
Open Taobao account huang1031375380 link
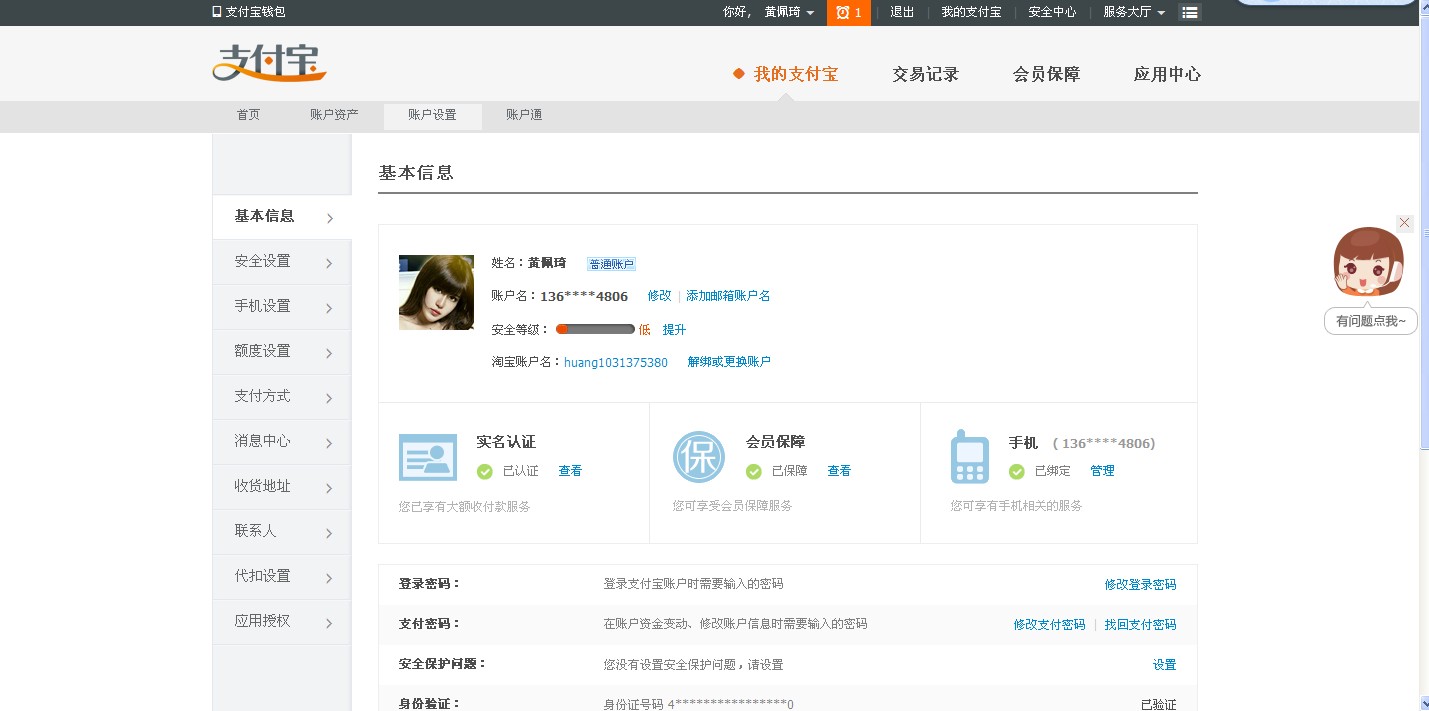tap(616, 362)
